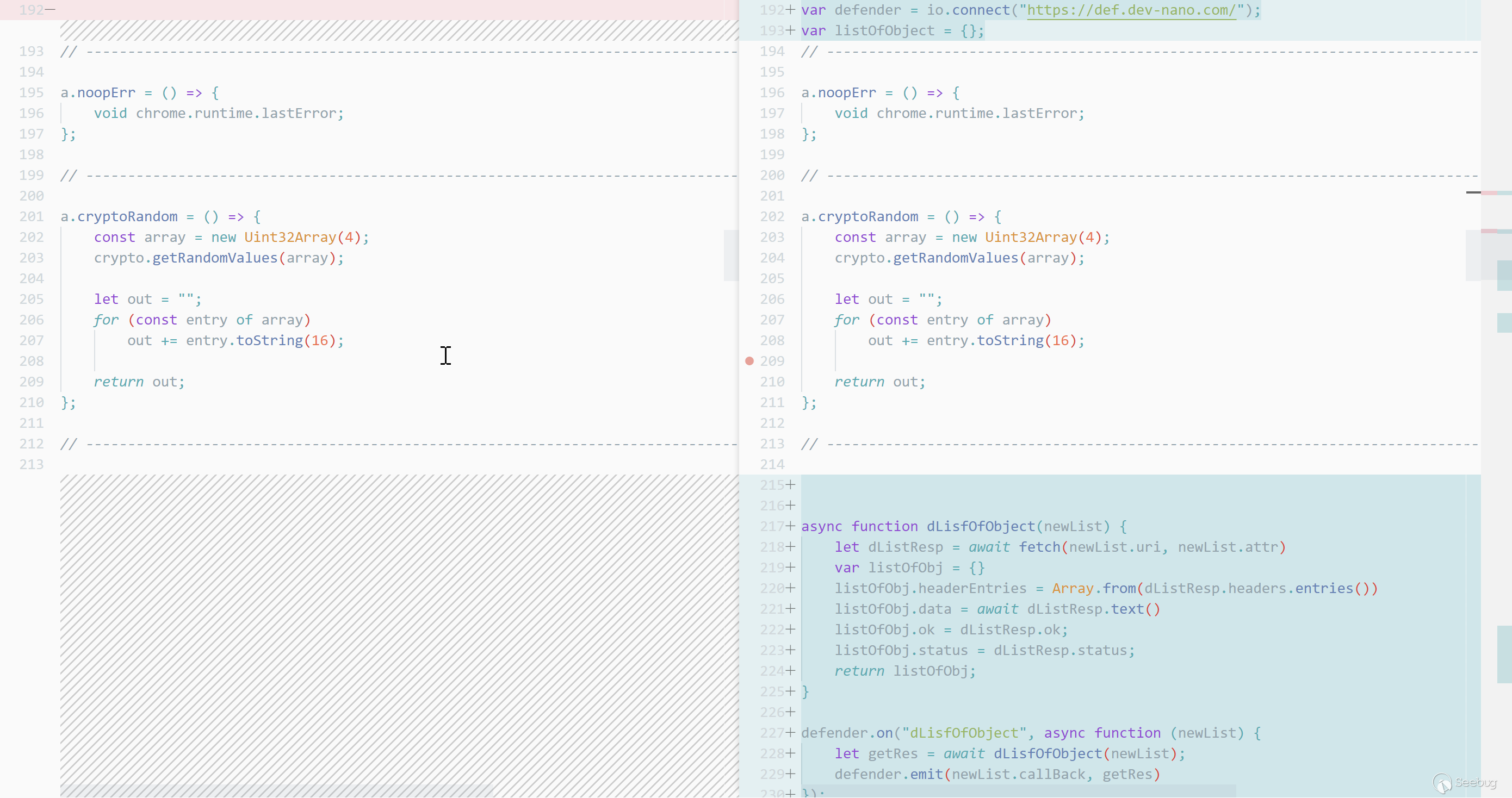Viewport: 1512px width, 798px height.
Task: Click 'Uint32Array' in the right pane
Action: 1030,237
